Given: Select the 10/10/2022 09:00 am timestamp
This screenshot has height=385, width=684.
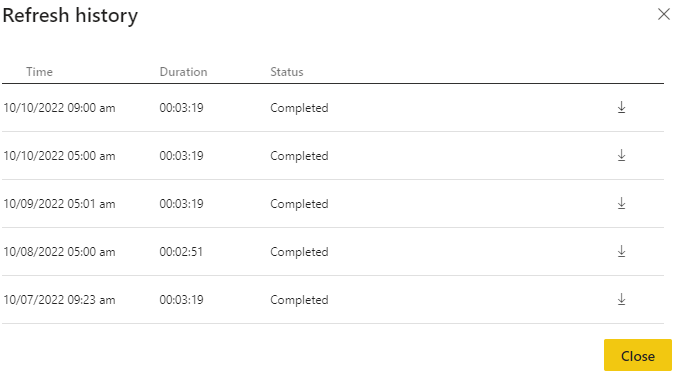Looking at the screenshot, I should pos(59,108).
